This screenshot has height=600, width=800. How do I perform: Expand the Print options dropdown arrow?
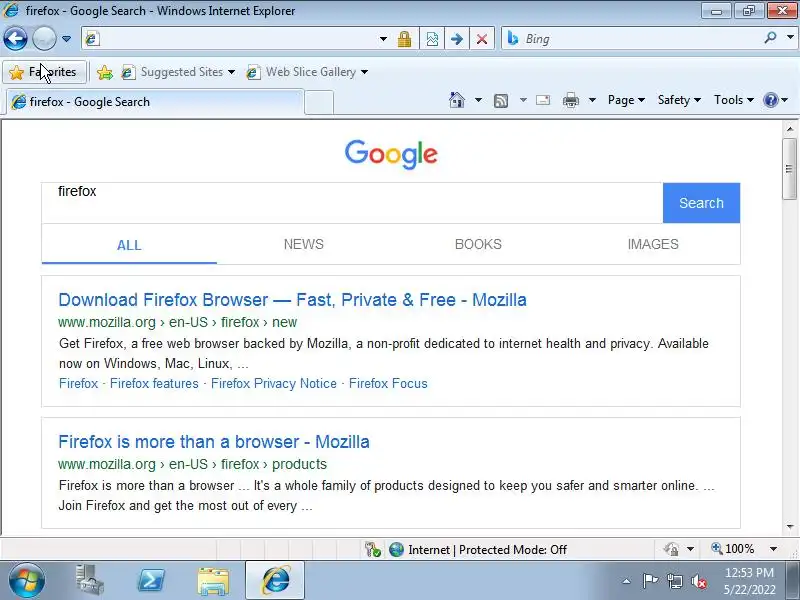pyautogui.click(x=592, y=100)
